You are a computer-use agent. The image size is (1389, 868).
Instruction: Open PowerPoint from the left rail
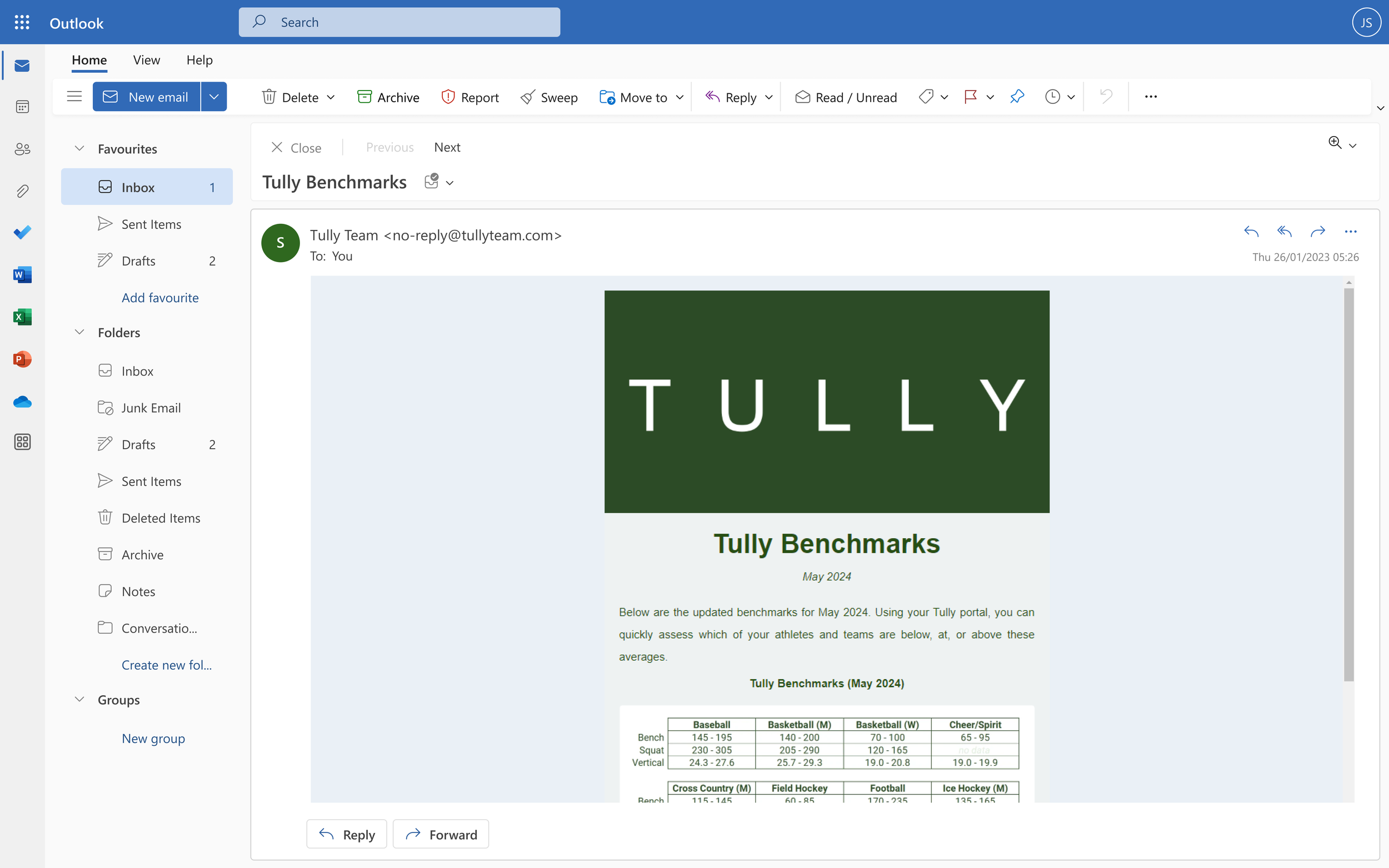22,359
